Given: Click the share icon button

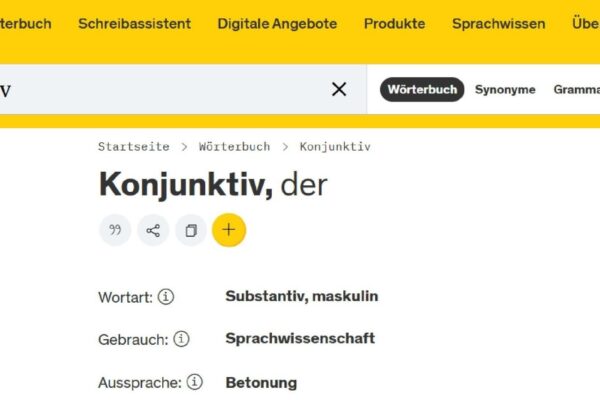Looking at the screenshot, I should (153, 230).
